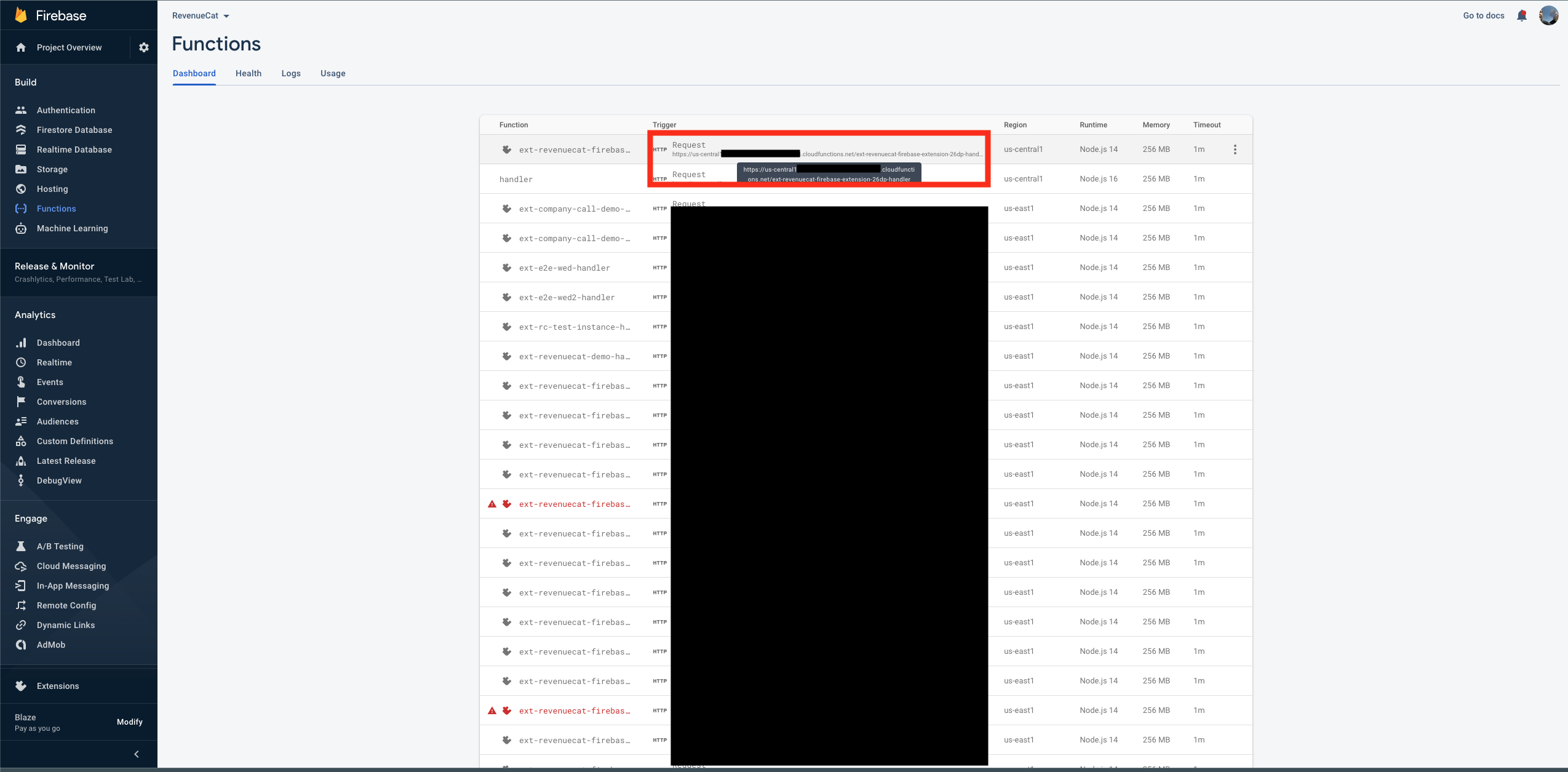Viewport: 1568px width, 772px height.
Task: Collapse the sidebar with the chevron
Action: [x=137, y=754]
